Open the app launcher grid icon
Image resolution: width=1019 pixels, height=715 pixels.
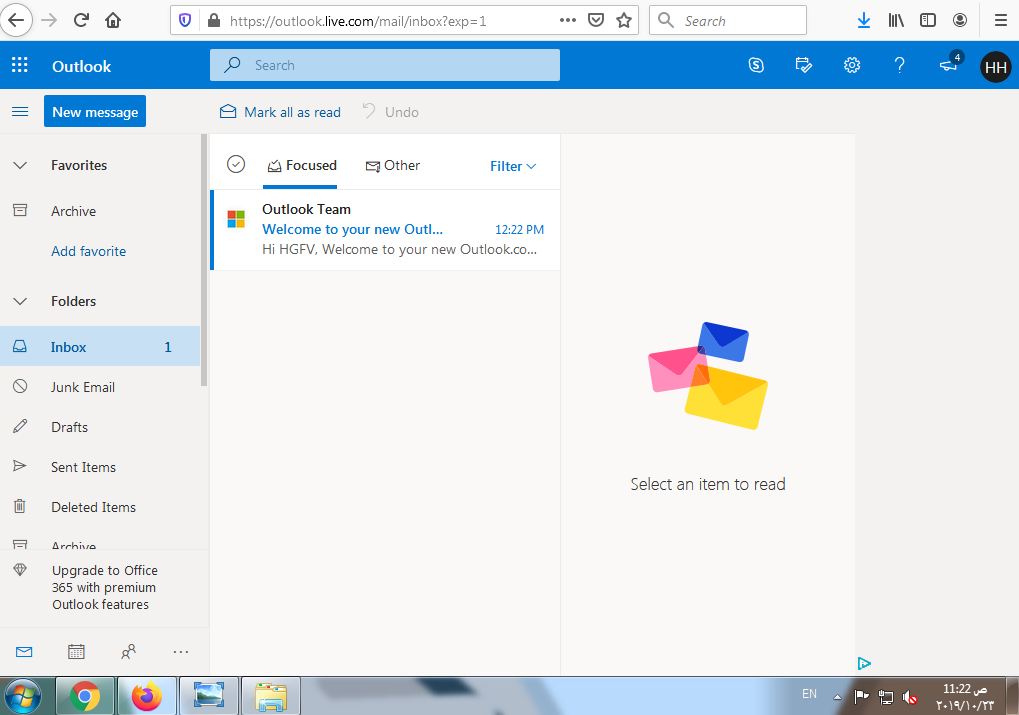[20, 66]
